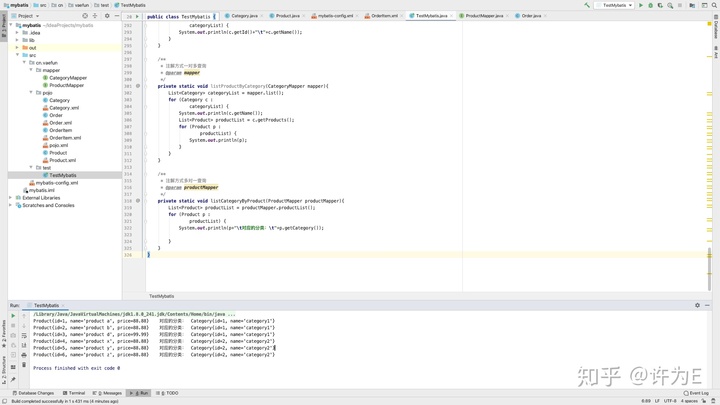Collapse the pojo package
The image size is (720, 405).
point(31,92)
